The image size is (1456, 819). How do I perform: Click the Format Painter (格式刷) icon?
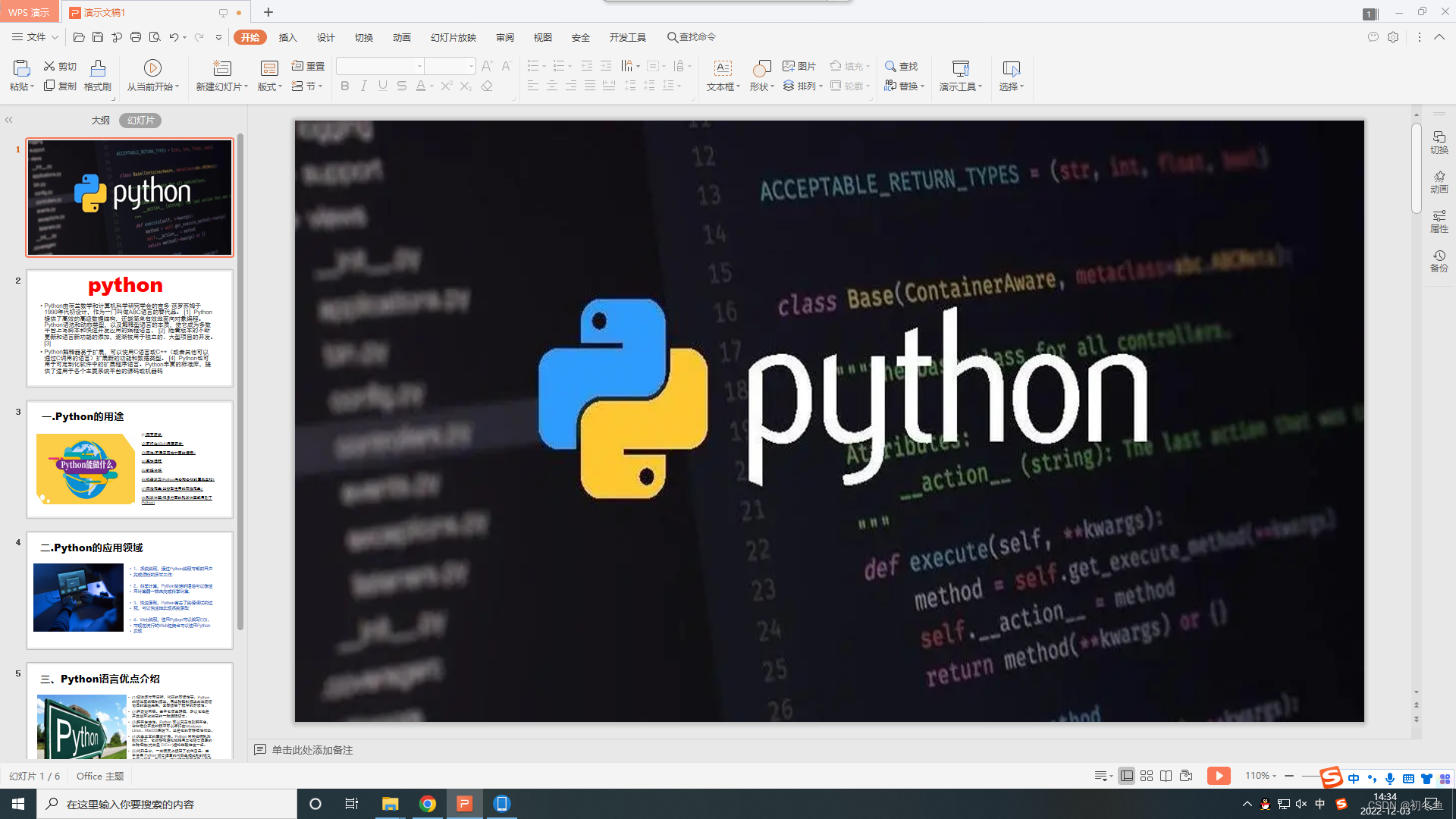(x=97, y=69)
